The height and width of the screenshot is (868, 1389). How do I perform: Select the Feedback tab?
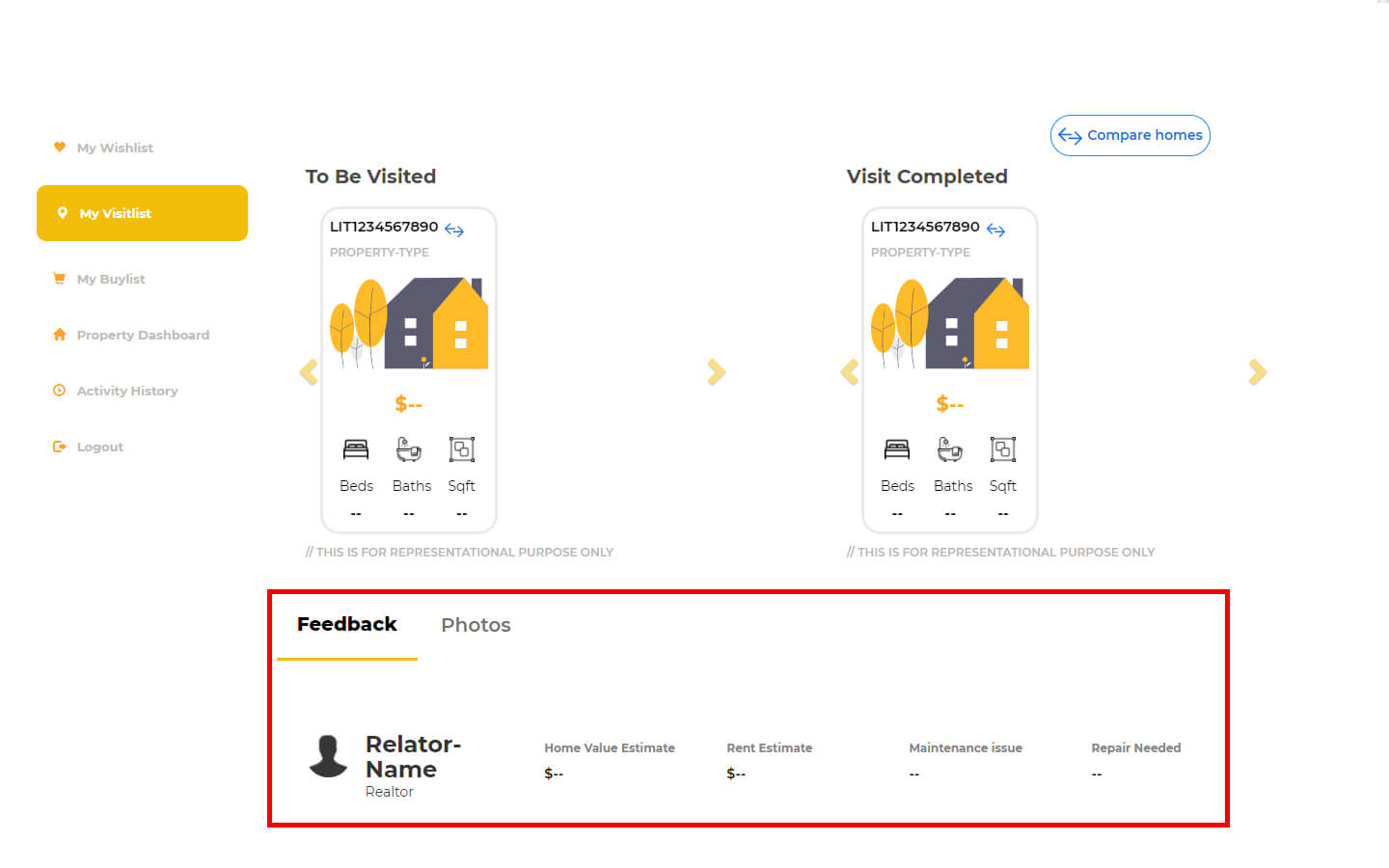click(347, 624)
